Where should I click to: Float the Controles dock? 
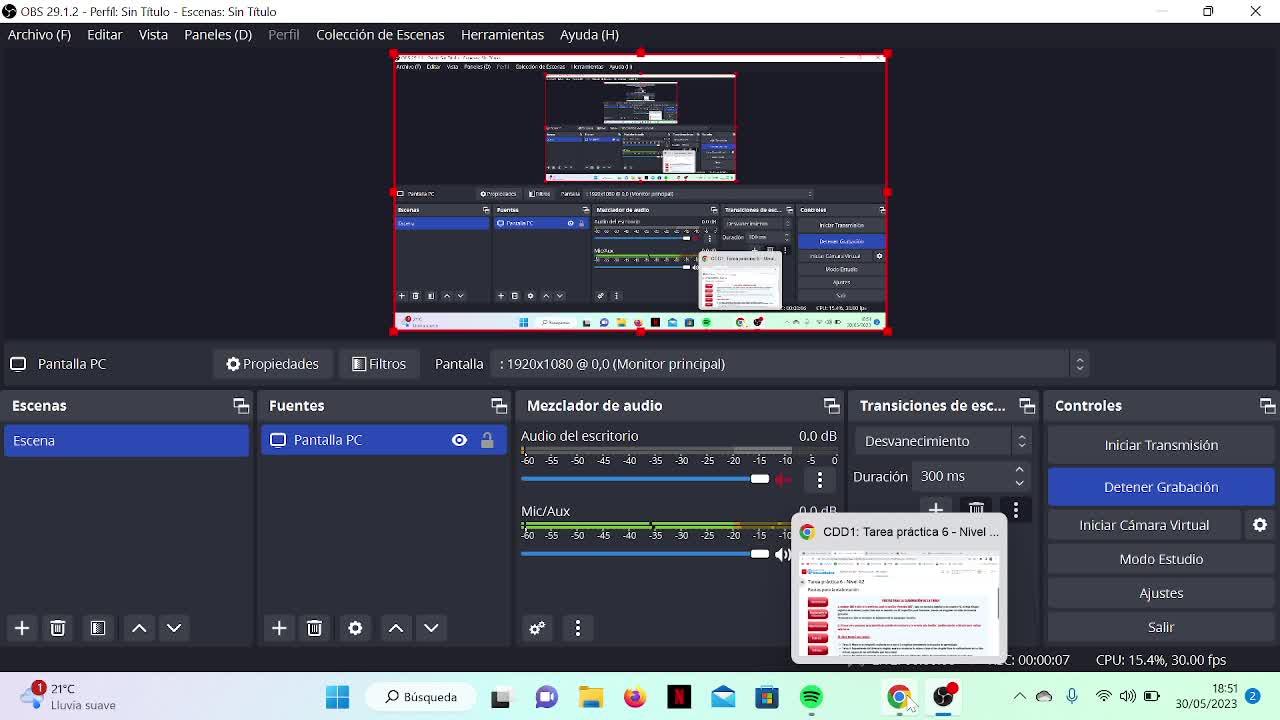pos(1267,406)
